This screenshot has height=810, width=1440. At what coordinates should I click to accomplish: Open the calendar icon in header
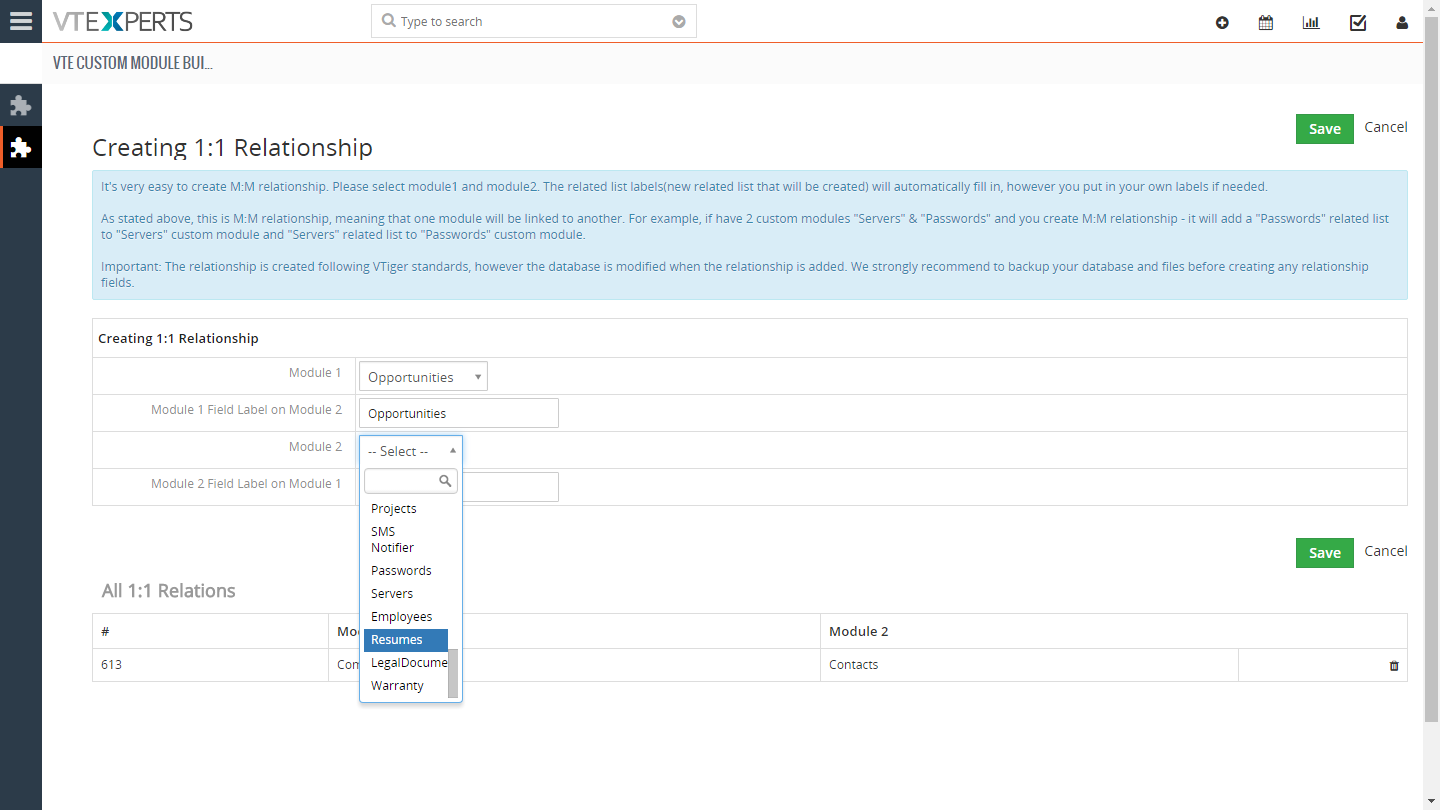(x=1266, y=22)
